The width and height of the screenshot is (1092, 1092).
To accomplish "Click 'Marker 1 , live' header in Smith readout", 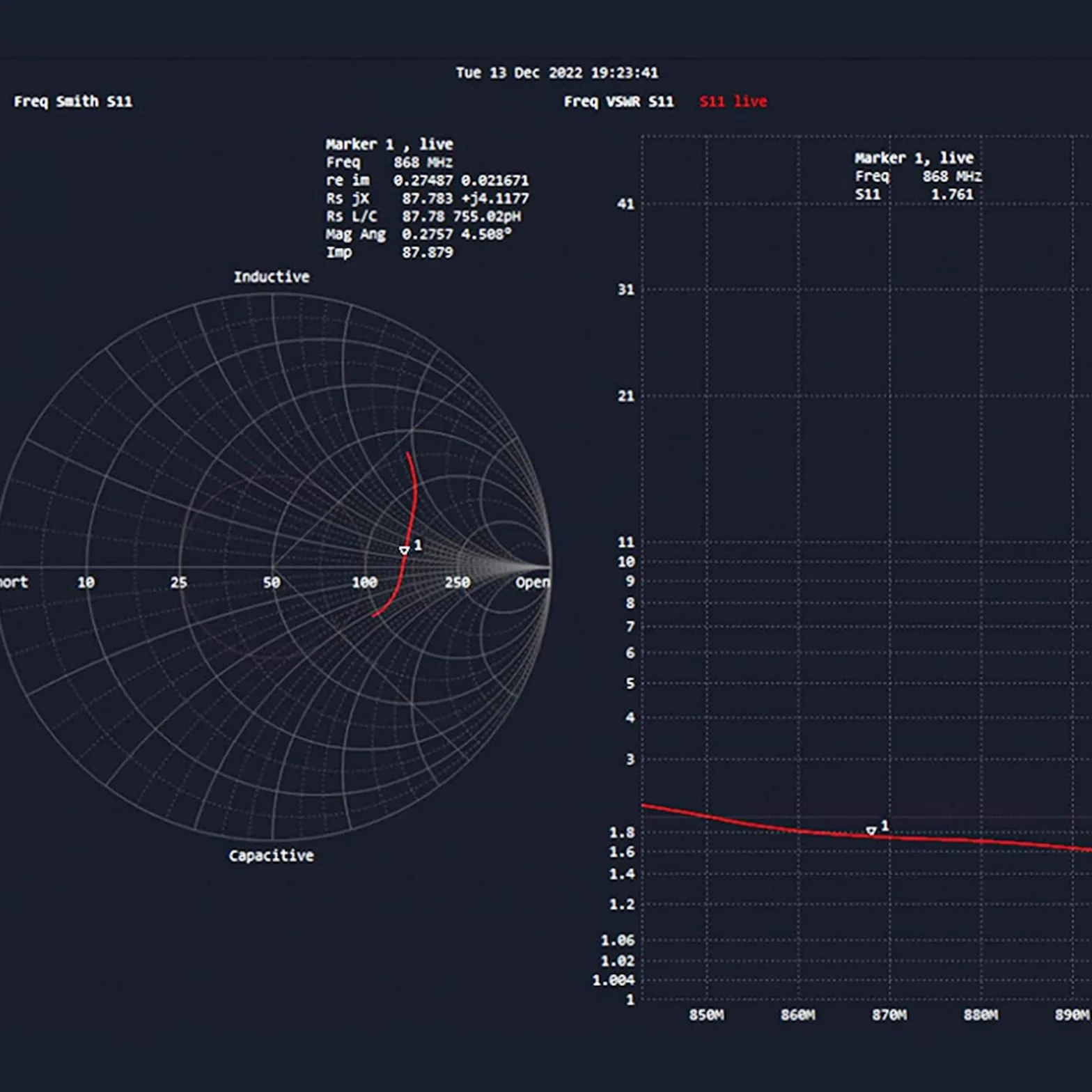I will tap(389, 144).
